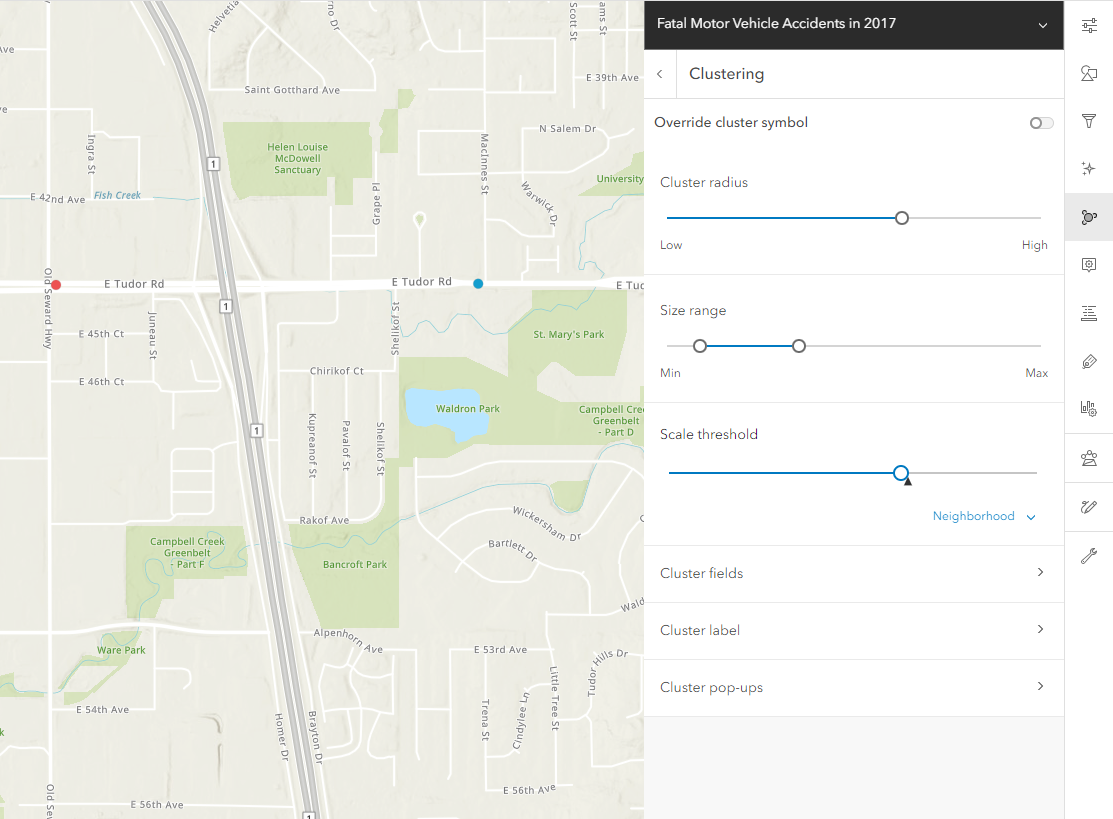Select the red accident point on Old Seward Hwy

click(x=57, y=284)
